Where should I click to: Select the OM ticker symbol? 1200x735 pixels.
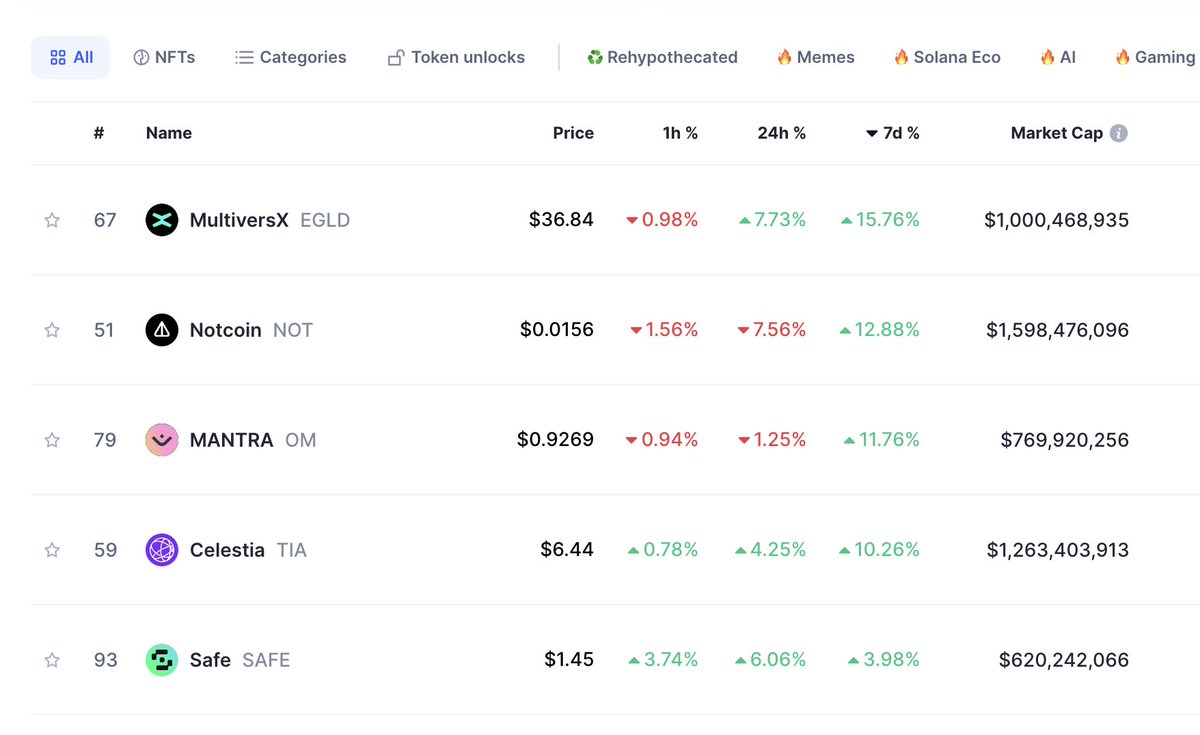pos(301,440)
